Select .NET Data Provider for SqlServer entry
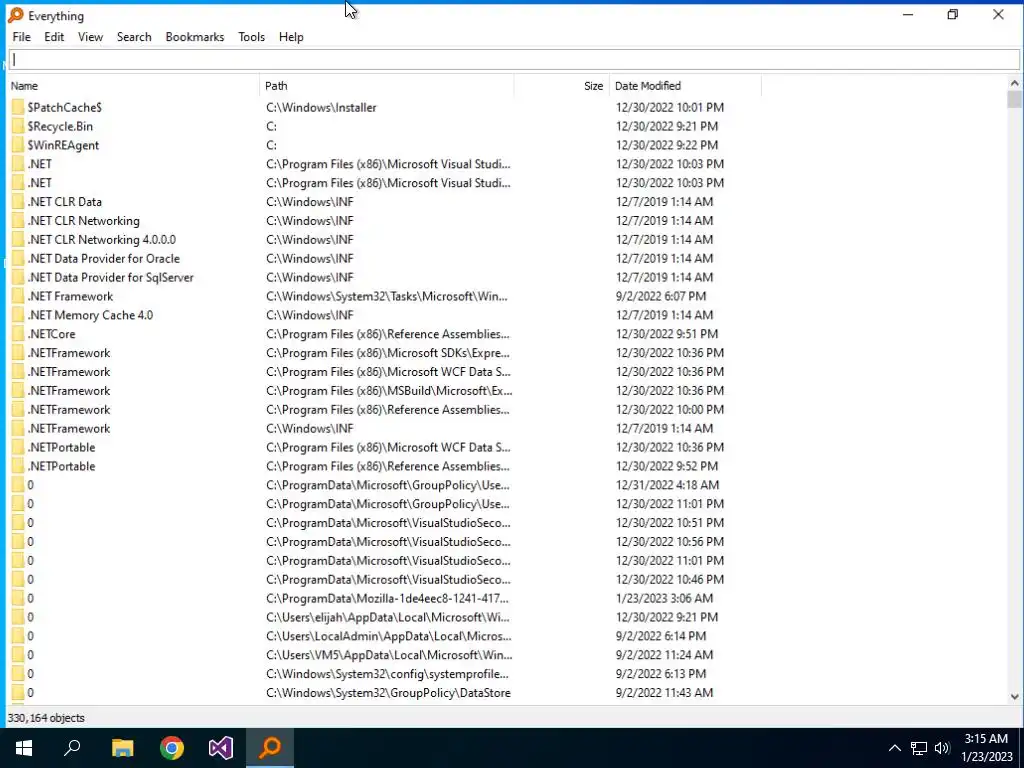 [x=110, y=278]
